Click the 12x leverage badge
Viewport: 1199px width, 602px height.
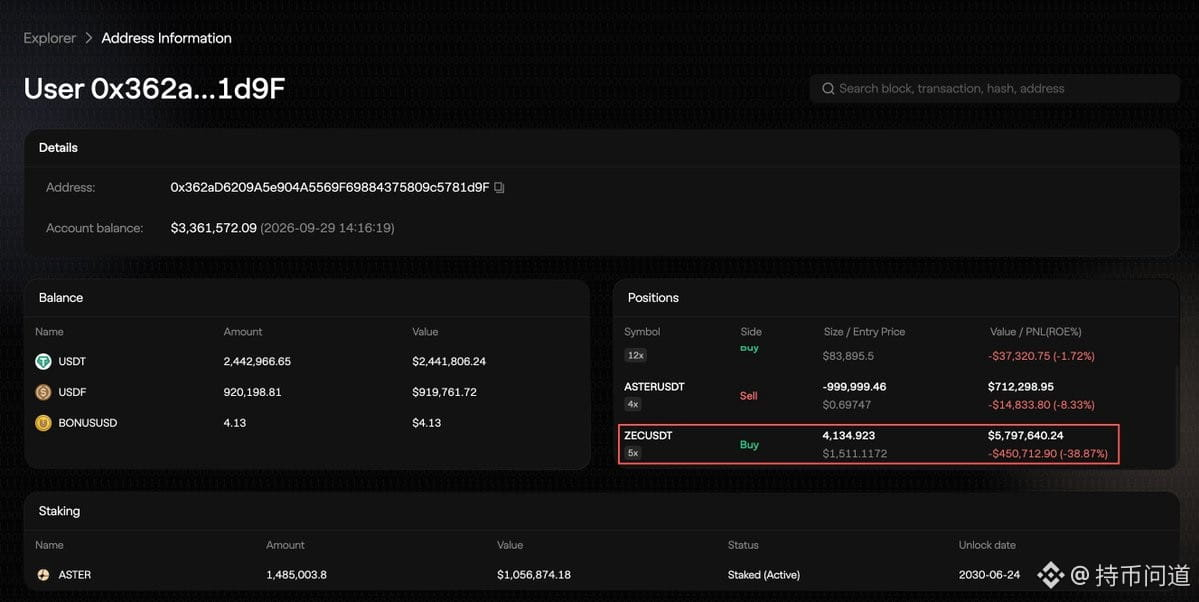point(635,355)
